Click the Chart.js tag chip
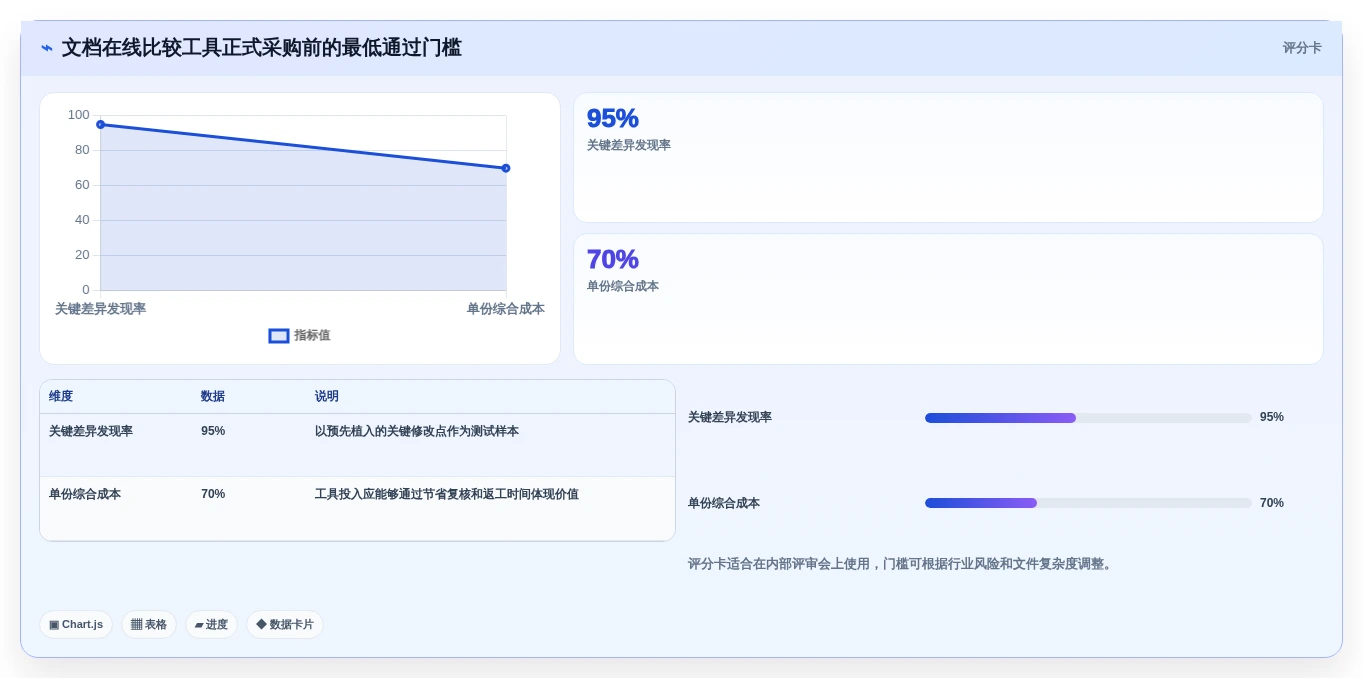1363x678 pixels. coord(76,624)
